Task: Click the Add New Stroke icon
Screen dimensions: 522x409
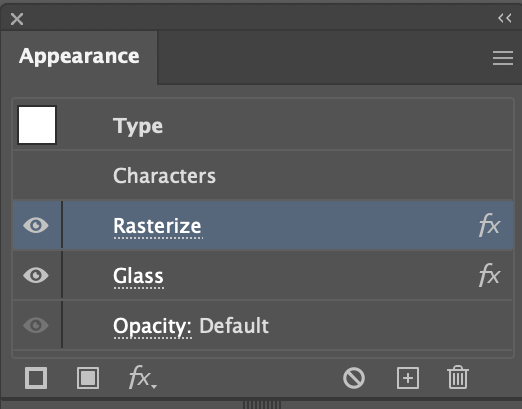Action: [36, 378]
